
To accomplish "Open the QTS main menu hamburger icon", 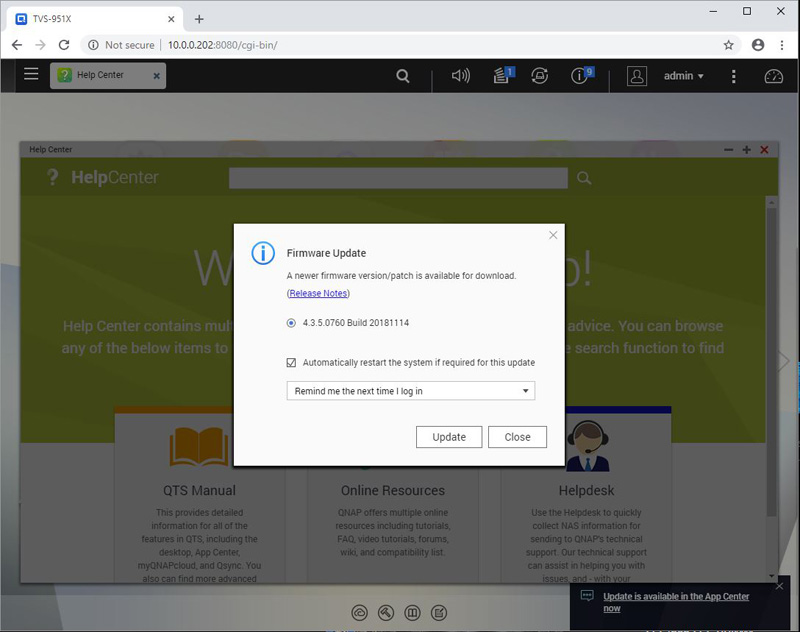I will [31, 74].
